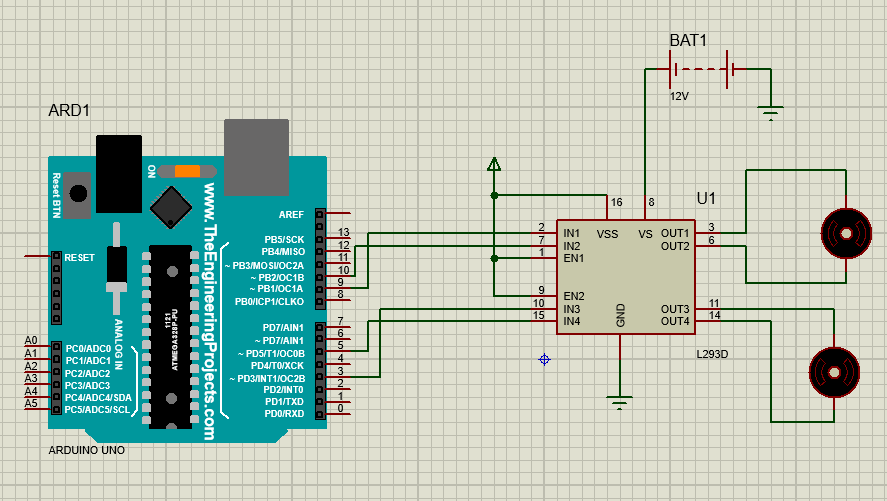This screenshot has height=501, width=887.
Task: Click pin number 14 next to OUT4
Action: [714, 315]
